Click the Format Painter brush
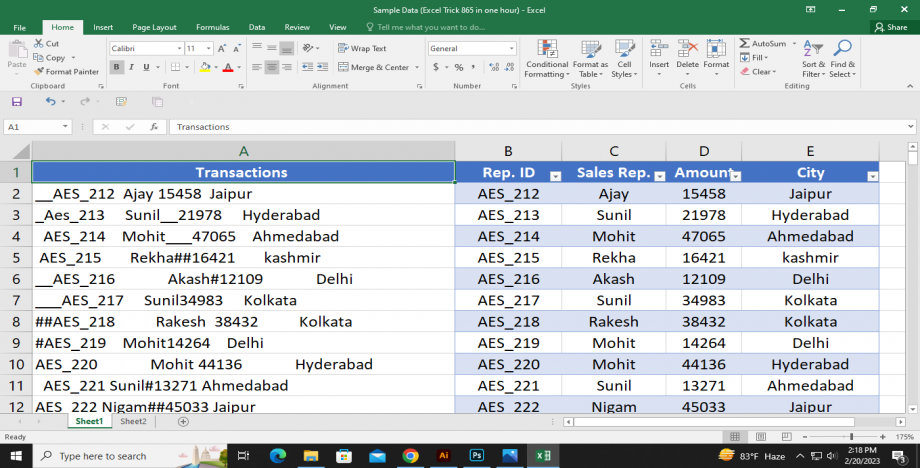The width and height of the screenshot is (920, 468). pyautogui.click(x=39, y=71)
